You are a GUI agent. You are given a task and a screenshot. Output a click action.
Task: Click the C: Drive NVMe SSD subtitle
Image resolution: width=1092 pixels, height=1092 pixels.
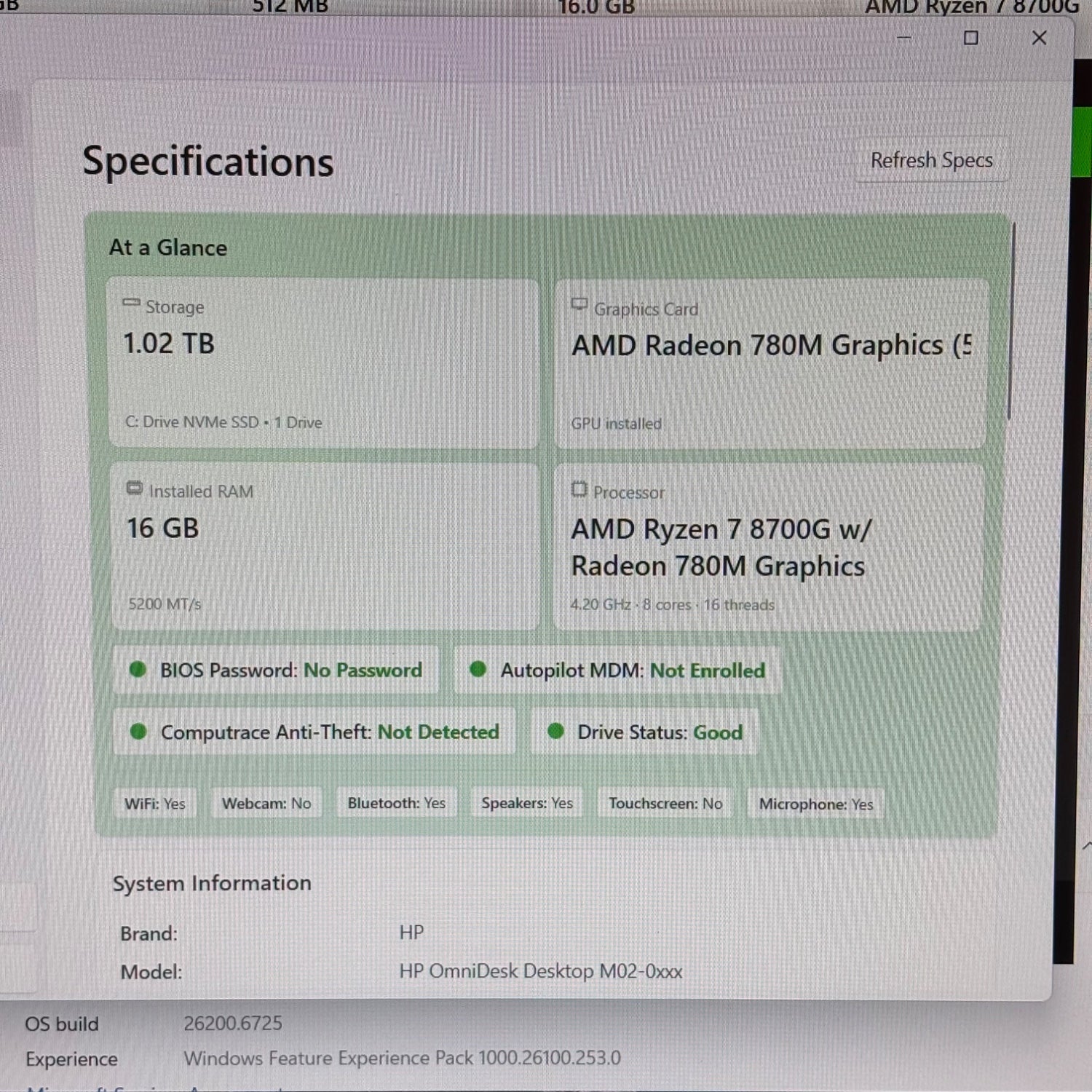223,422
